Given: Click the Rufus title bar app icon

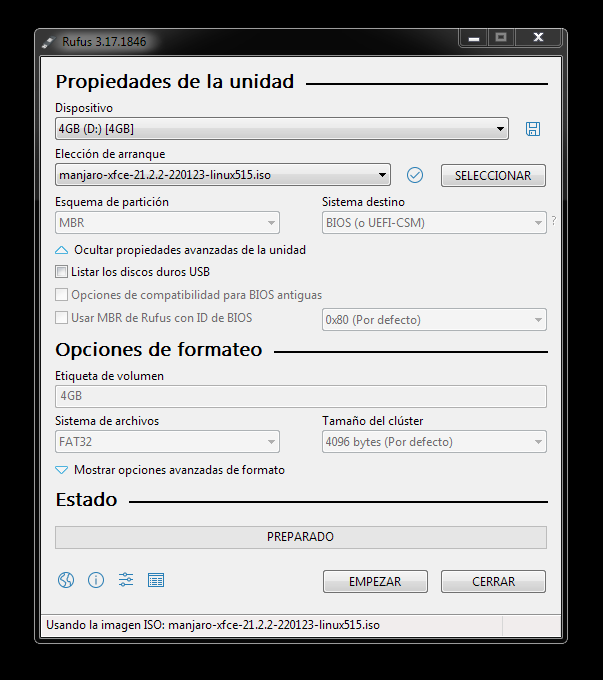Looking at the screenshot, I should click(48, 42).
